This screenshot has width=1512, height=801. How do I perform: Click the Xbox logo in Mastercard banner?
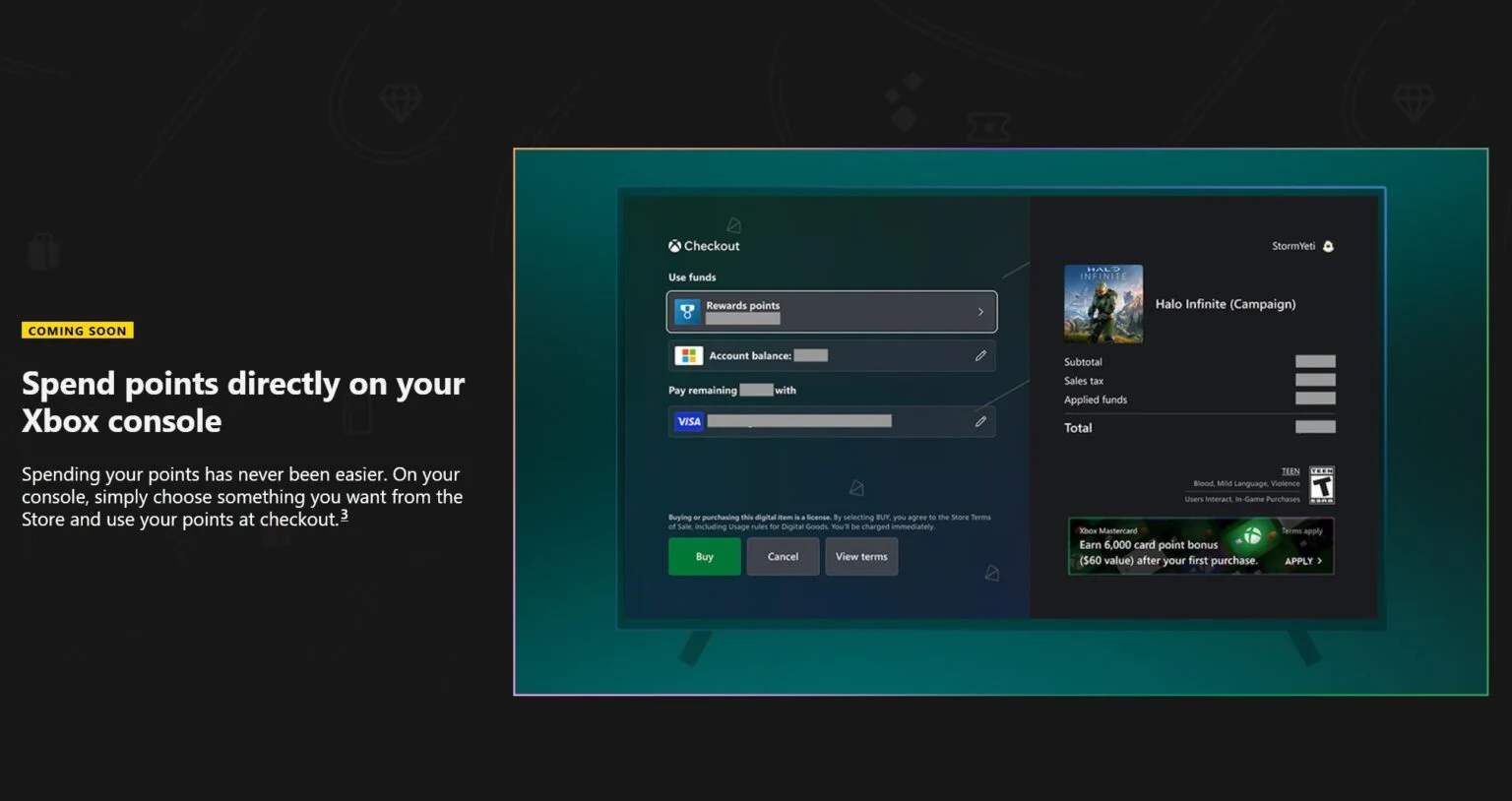(1252, 536)
